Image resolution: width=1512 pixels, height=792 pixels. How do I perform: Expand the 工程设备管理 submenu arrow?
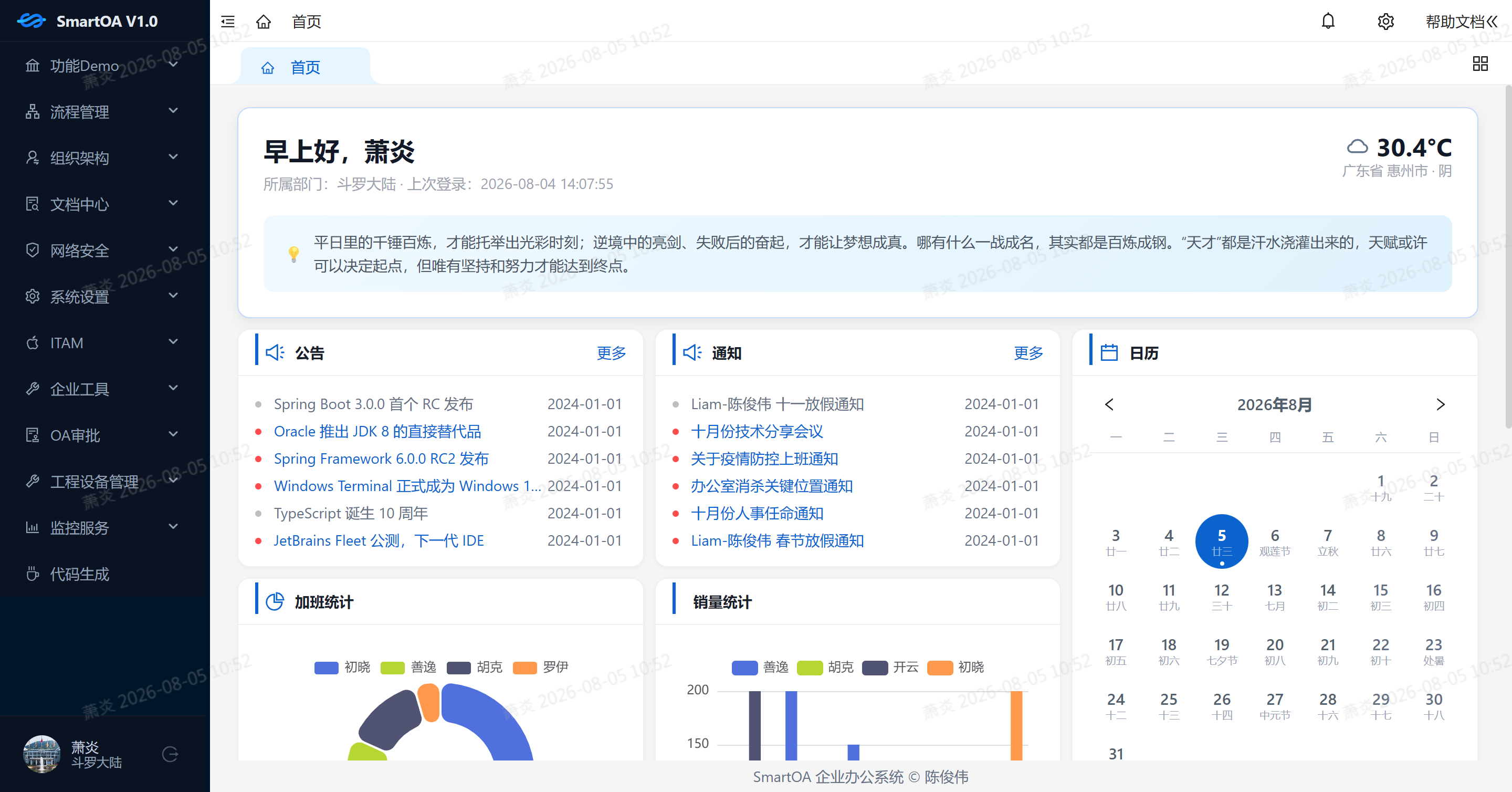[x=173, y=480]
